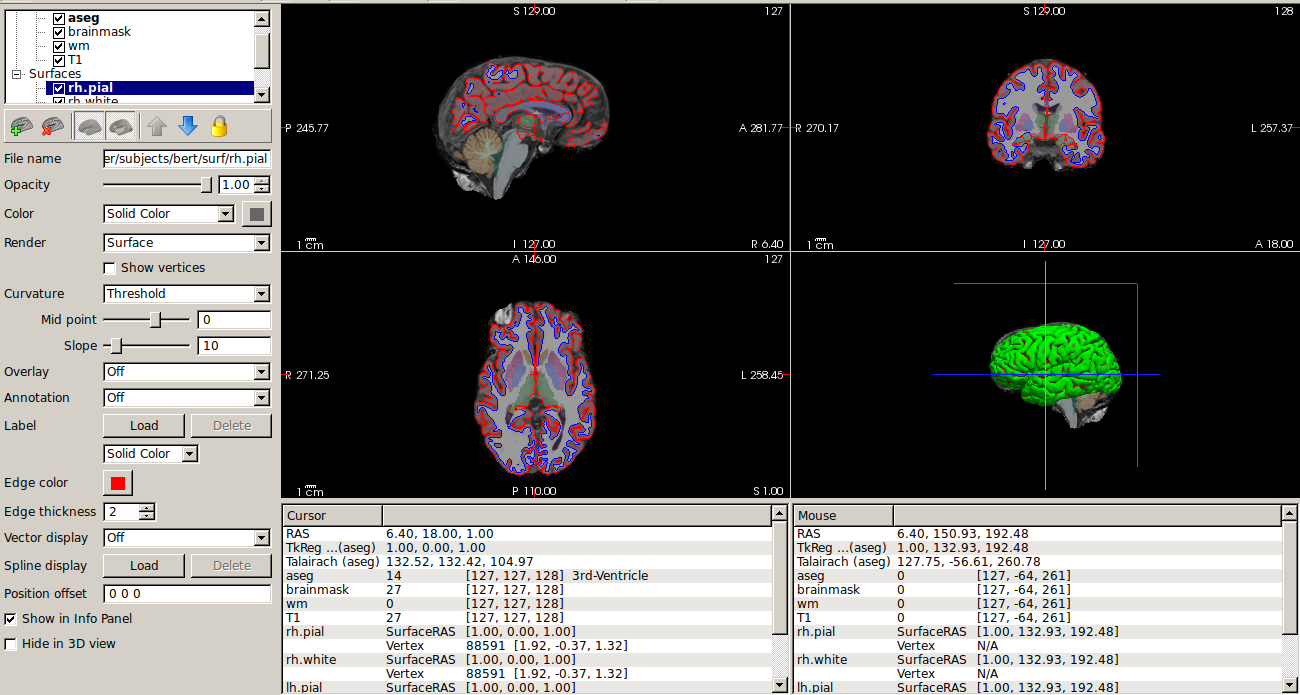Select the wm layer name in the tree
The width and height of the screenshot is (1300, 695).
[78, 47]
